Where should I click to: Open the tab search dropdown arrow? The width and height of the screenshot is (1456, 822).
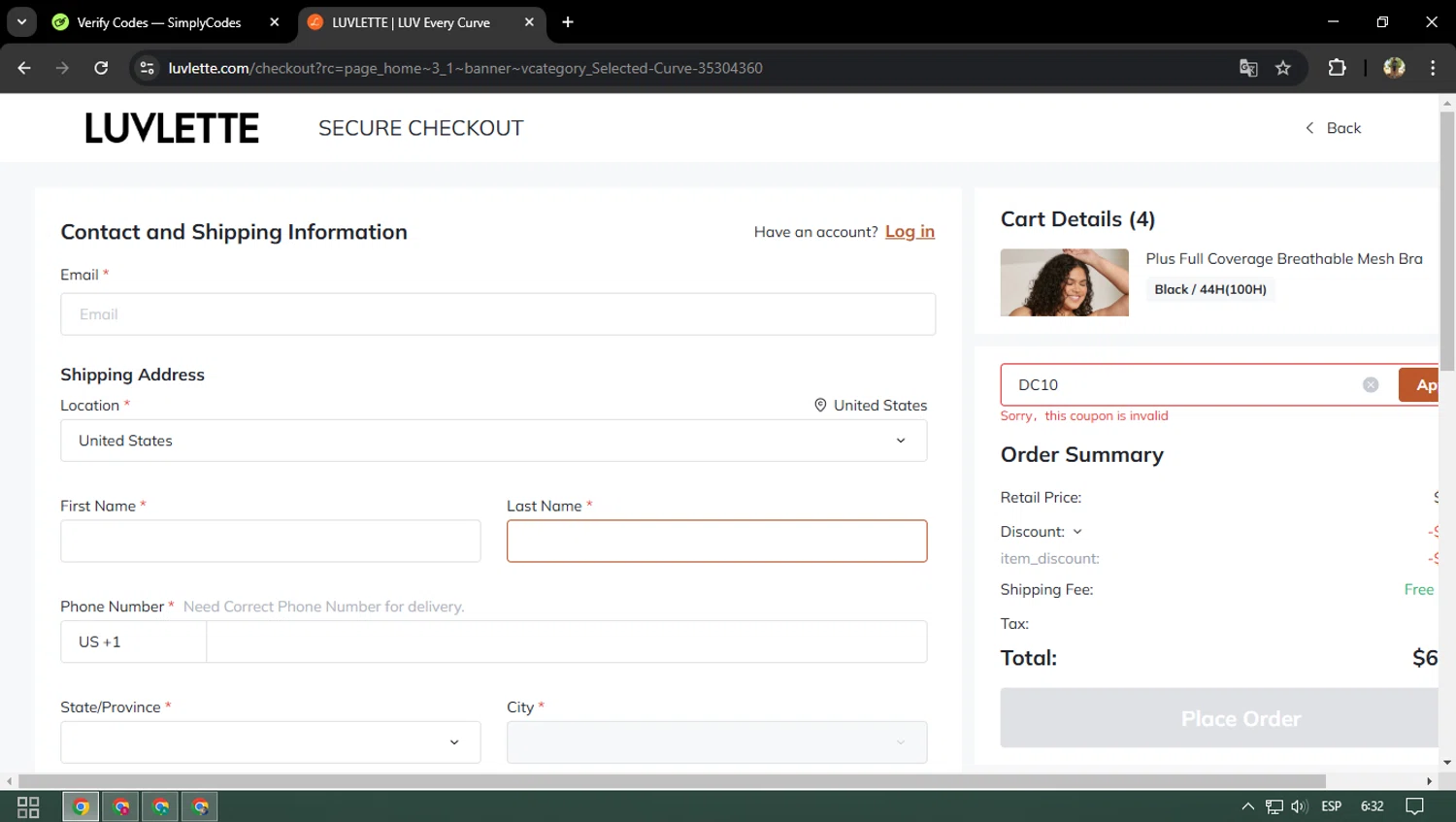(x=21, y=21)
